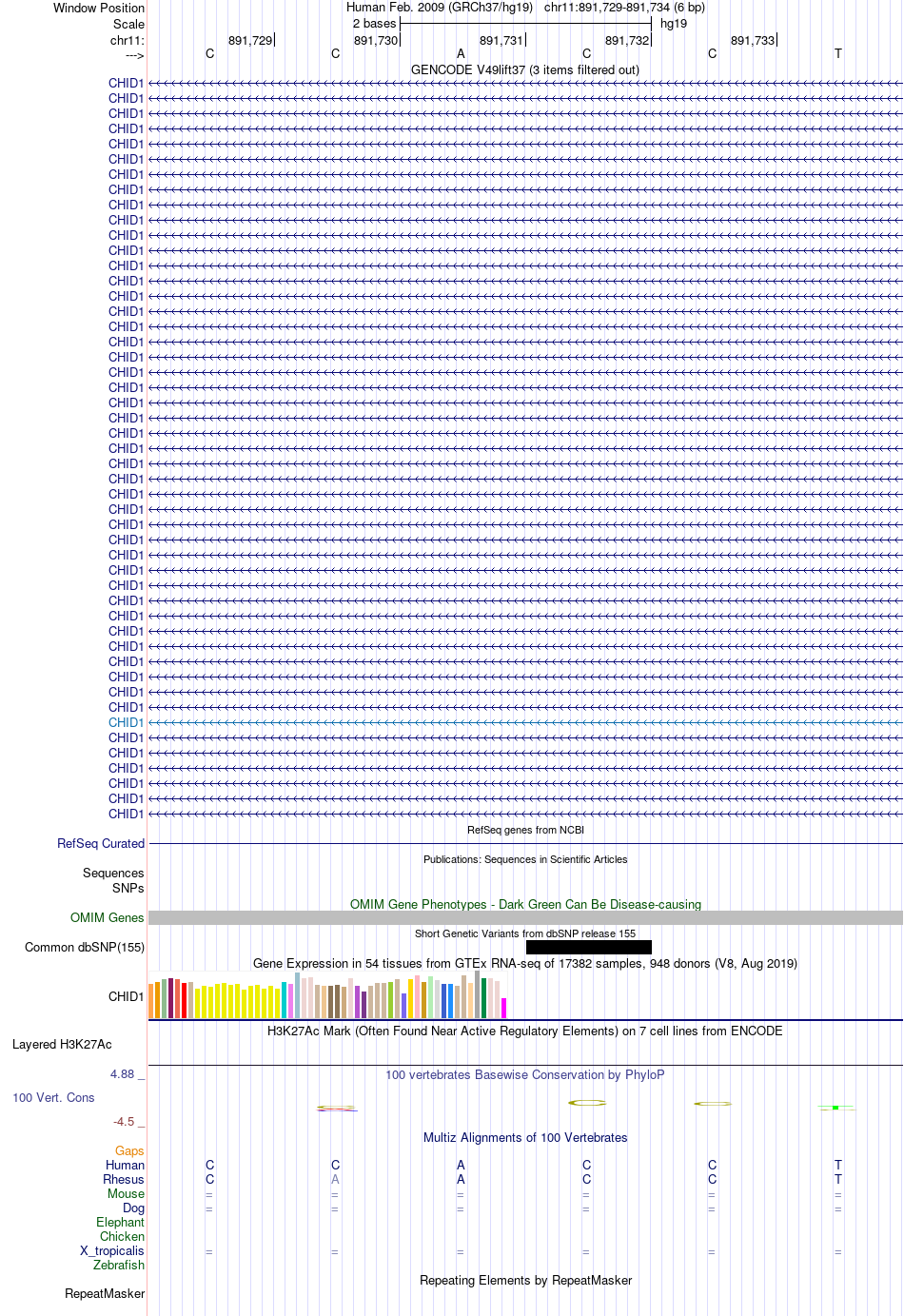Open the GTEx Gene Expression track title
This screenshot has height=1316, width=904.
pos(525,963)
